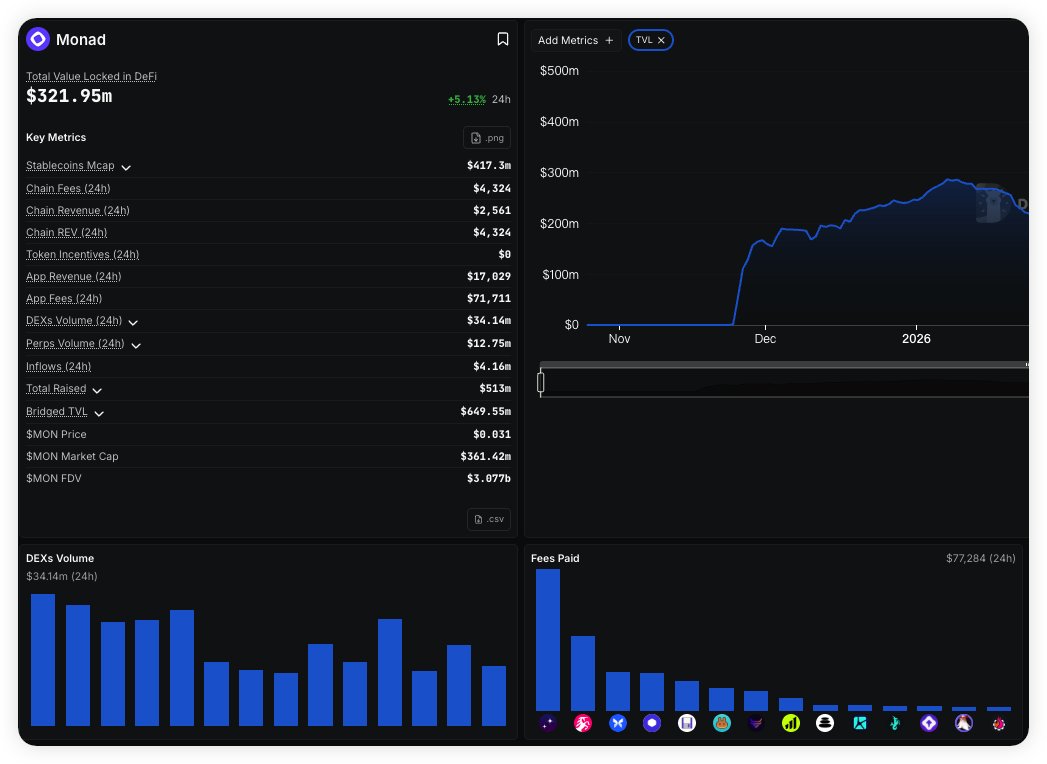Click the left handle of chart range slider
Viewport: 1047px width, 764px height.
click(x=540, y=382)
